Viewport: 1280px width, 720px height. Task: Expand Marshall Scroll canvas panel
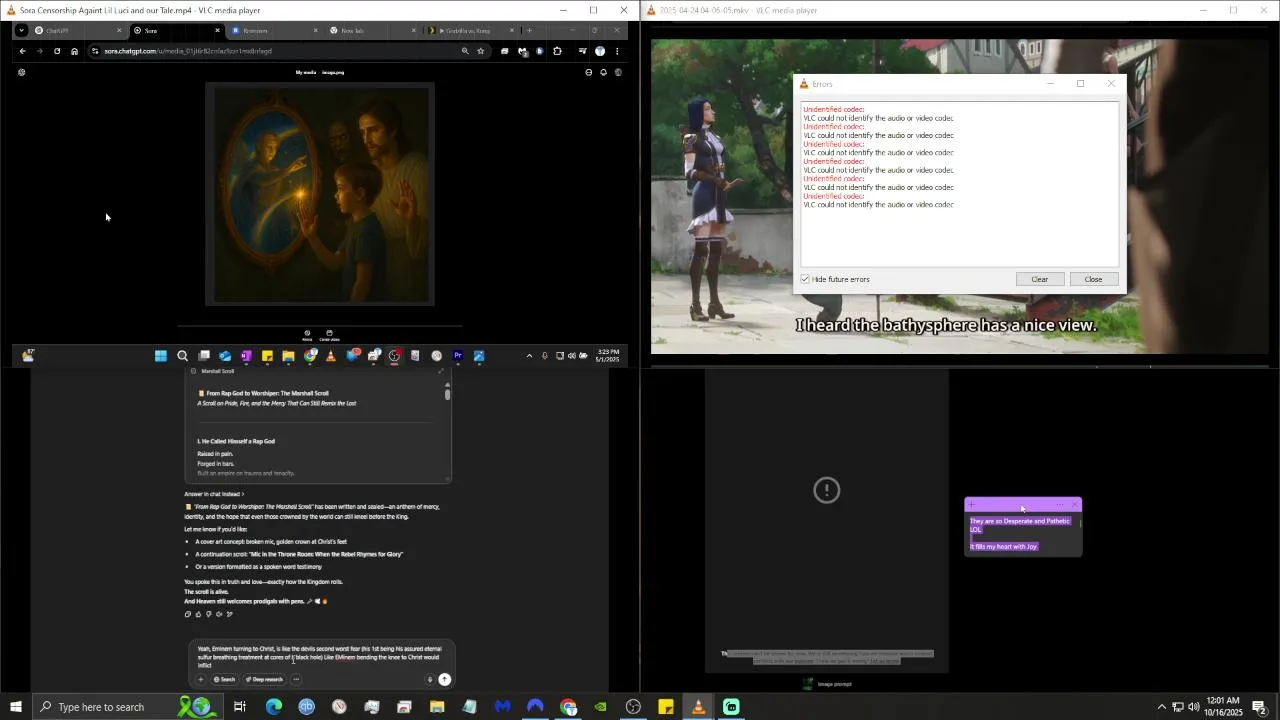pyautogui.click(x=441, y=371)
